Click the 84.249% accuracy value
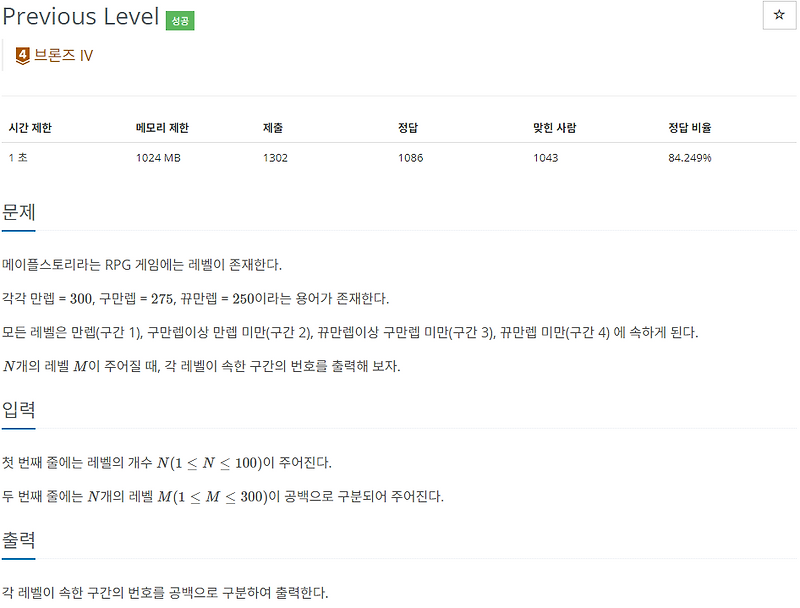 click(692, 157)
